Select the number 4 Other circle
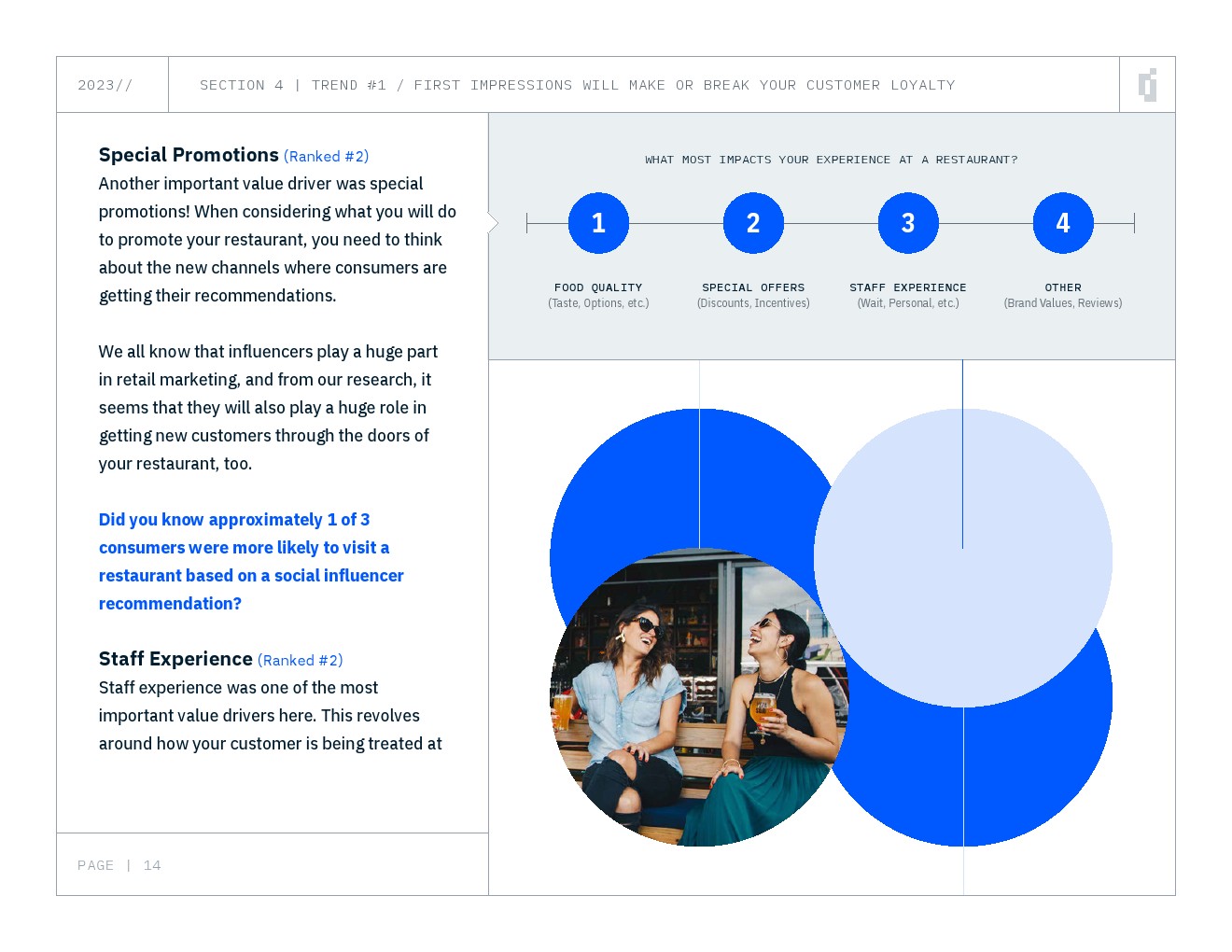Viewport: 1232px width, 952px height. point(1063,223)
